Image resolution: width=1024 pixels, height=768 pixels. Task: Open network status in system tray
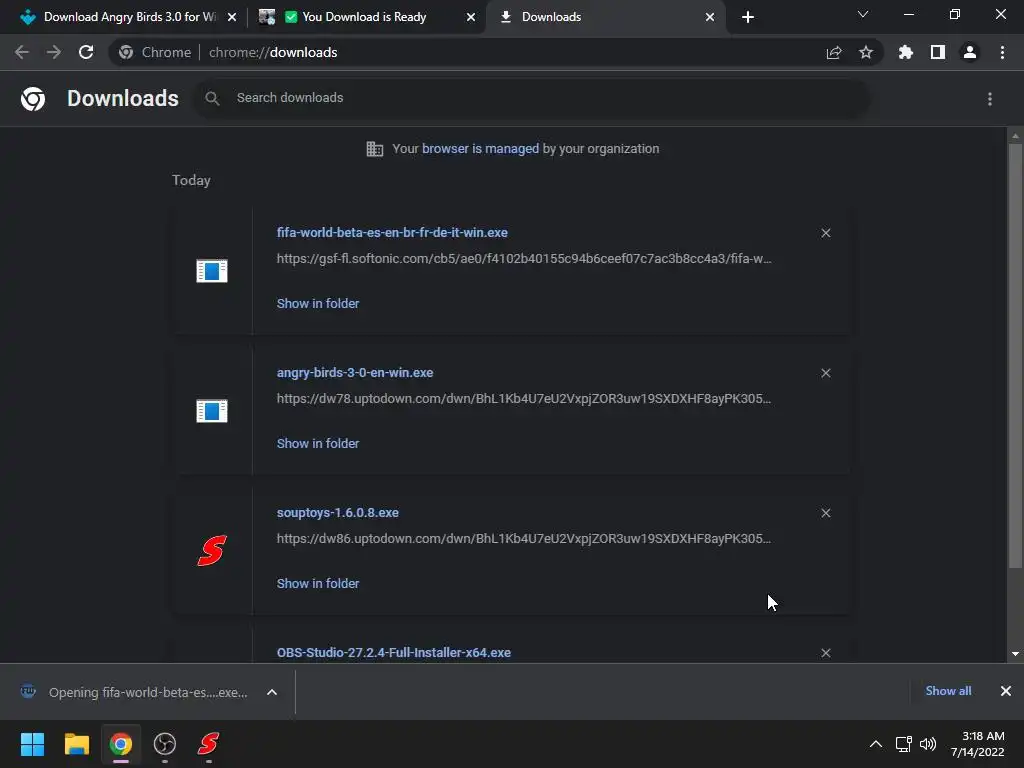point(903,744)
